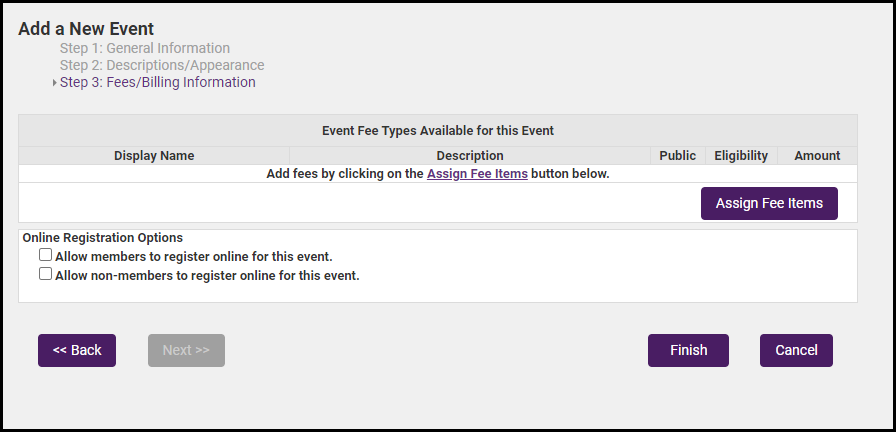This screenshot has height=432, width=896.
Task: Click Finish to complete the event
Action: (688, 350)
